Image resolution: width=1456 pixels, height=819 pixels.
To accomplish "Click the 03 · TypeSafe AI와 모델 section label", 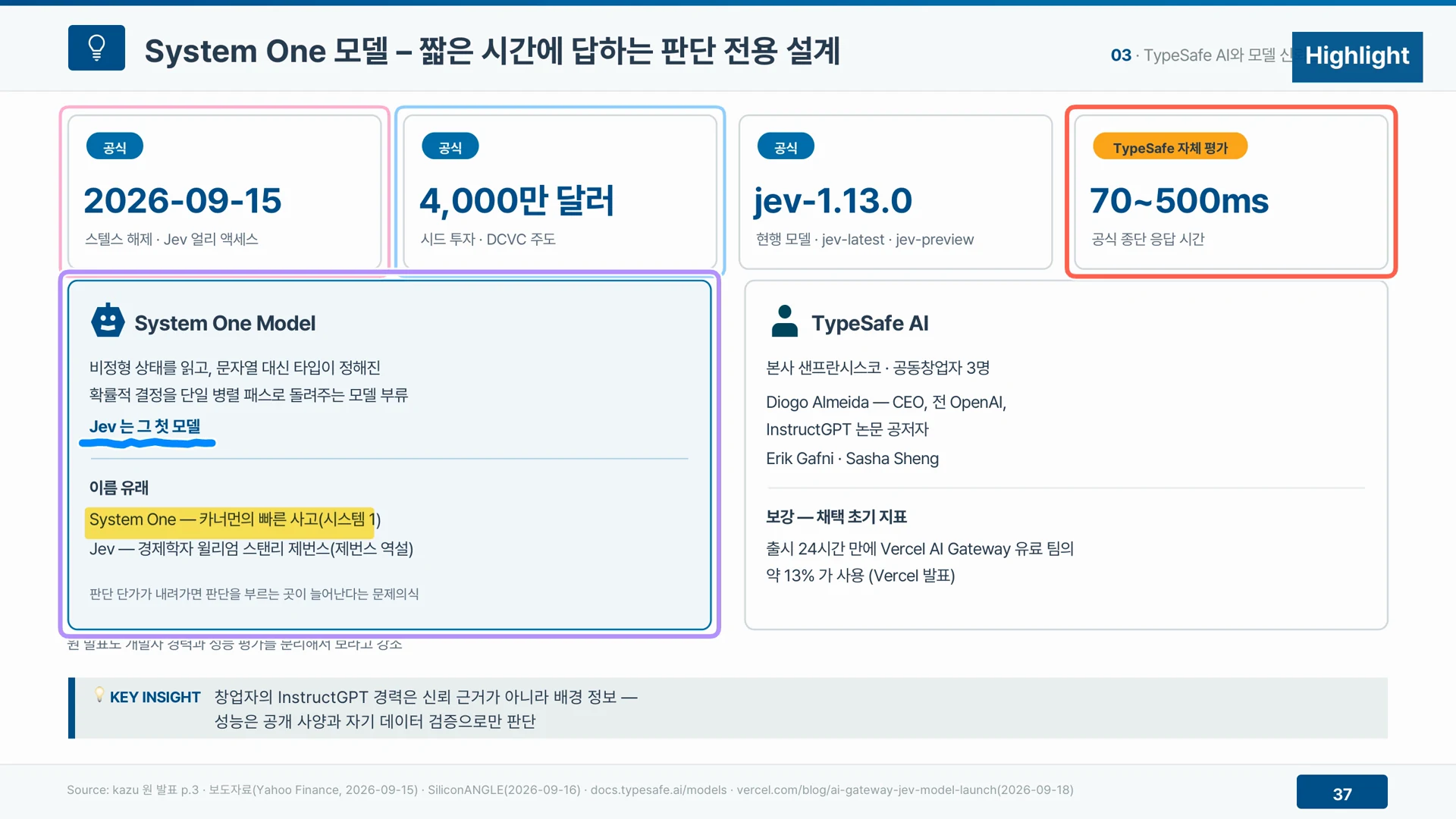I will point(1200,55).
